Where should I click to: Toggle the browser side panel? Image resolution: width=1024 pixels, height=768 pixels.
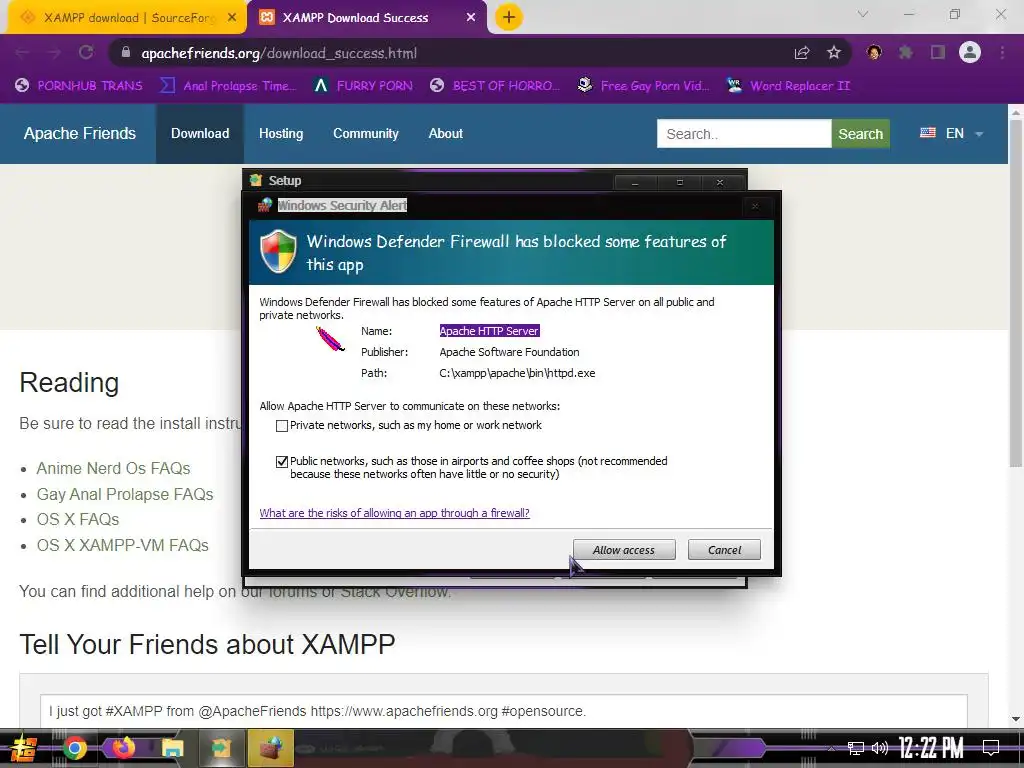[x=938, y=53]
